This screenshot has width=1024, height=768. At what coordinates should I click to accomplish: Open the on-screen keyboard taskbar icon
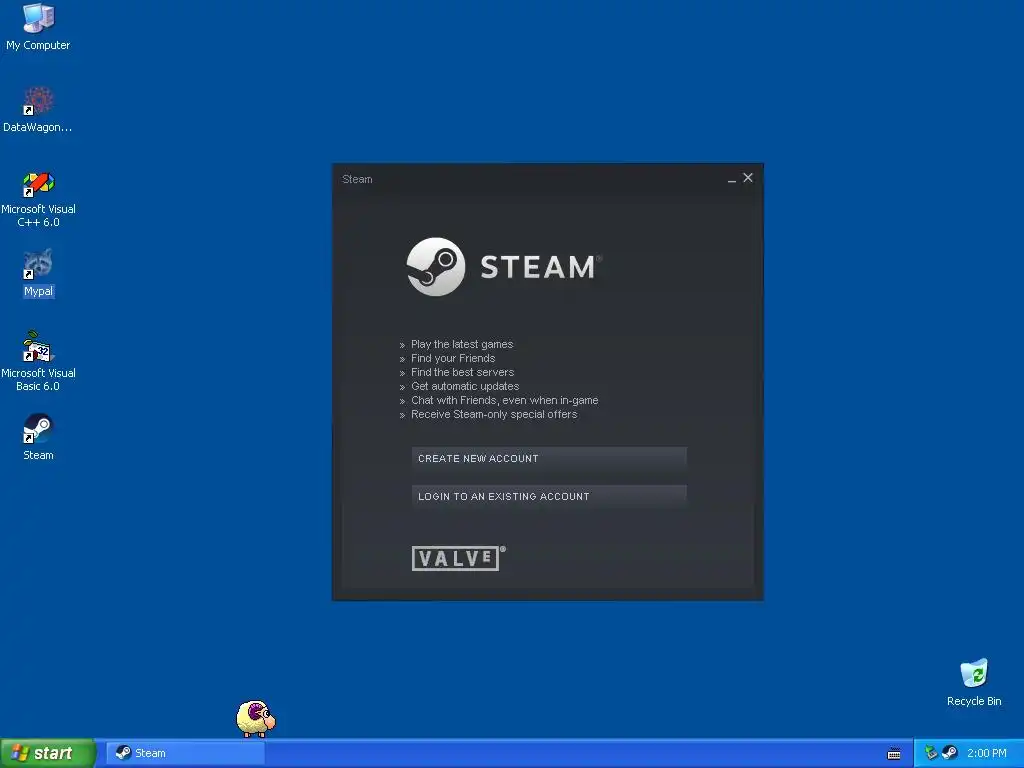coord(894,754)
